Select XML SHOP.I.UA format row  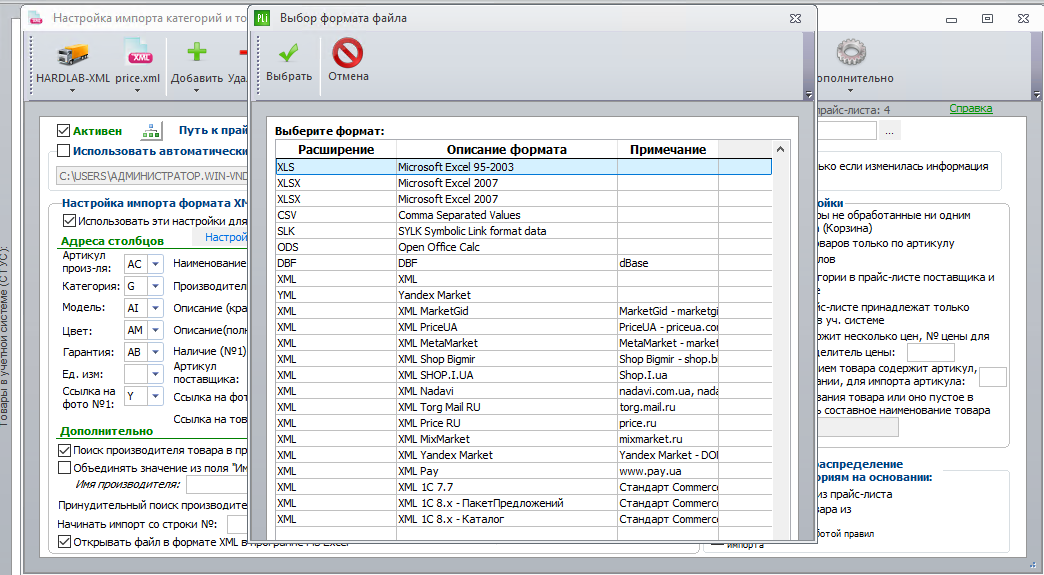(x=523, y=375)
